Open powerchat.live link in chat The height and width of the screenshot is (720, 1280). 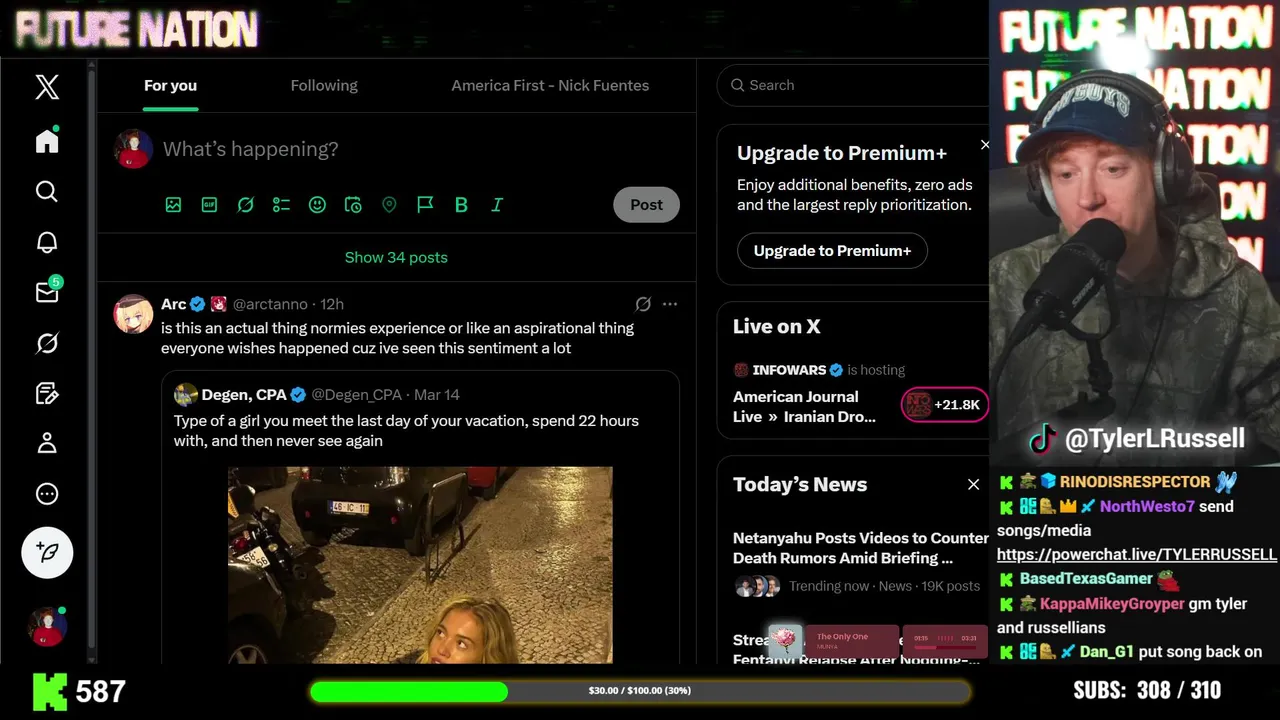[x=1137, y=554]
